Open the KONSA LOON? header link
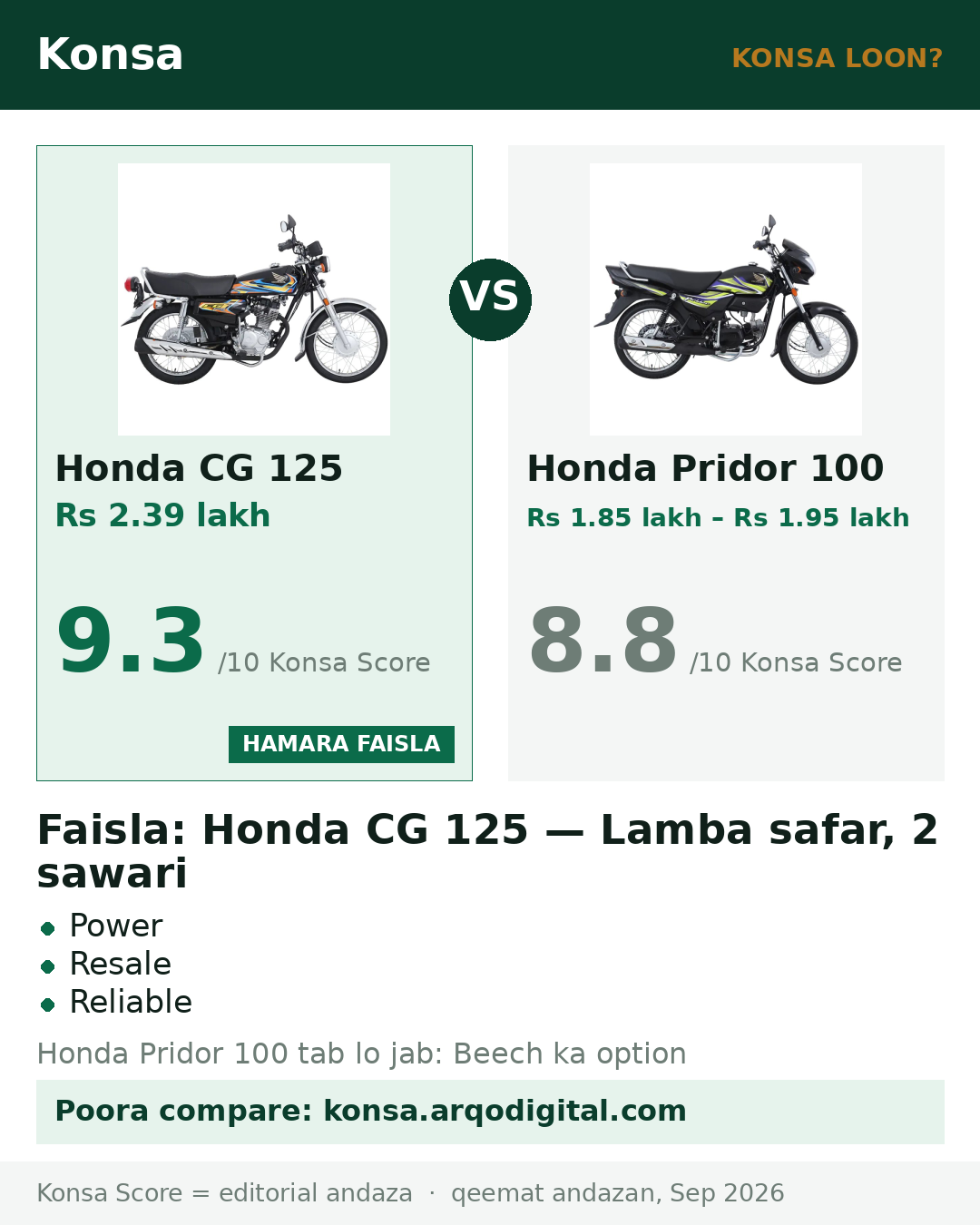The height and width of the screenshot is (1225, 980). (837, 58)
